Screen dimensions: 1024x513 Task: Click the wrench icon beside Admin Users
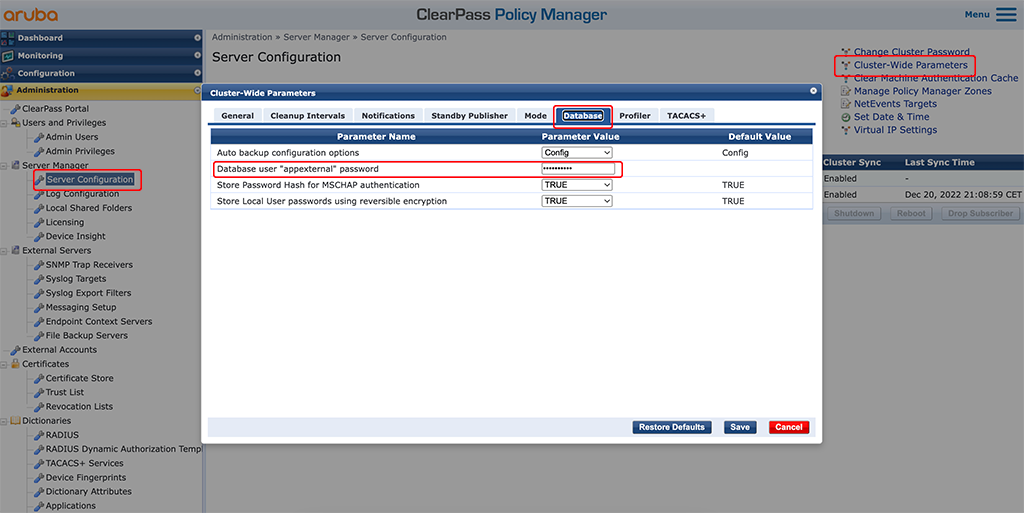(39, 137)
